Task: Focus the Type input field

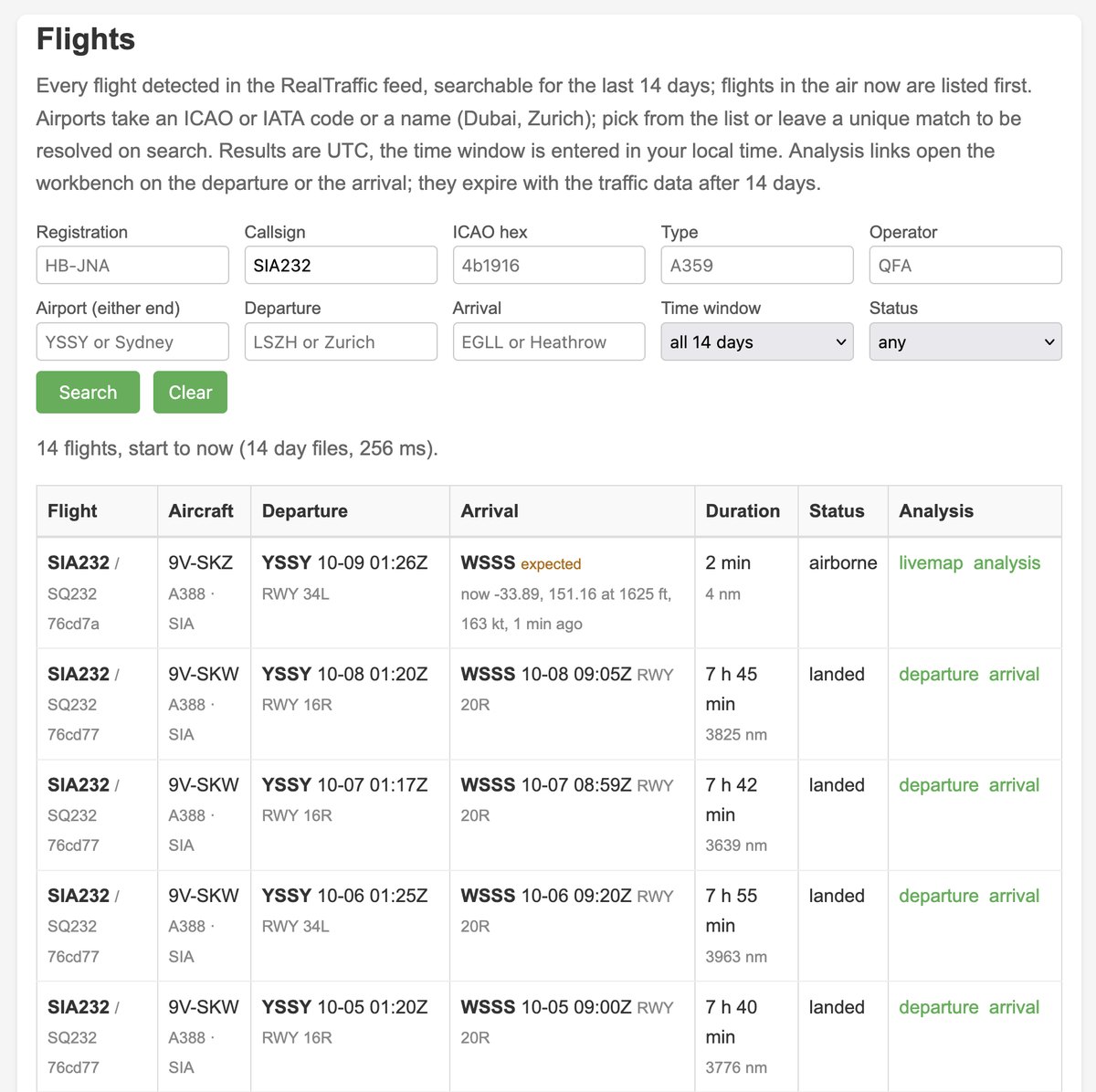Action: [757, 265]
